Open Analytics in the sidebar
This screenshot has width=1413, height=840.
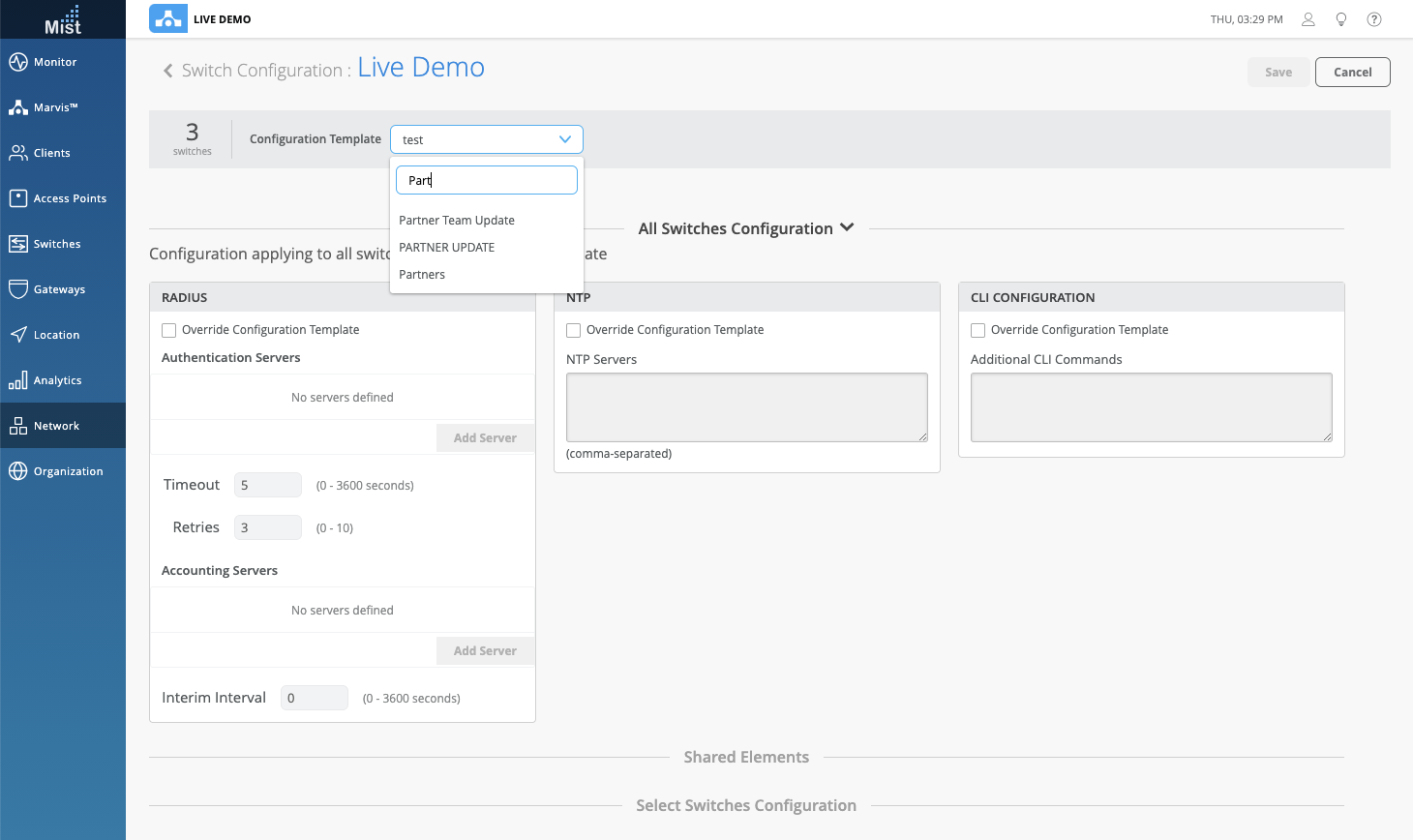point(57,380)
